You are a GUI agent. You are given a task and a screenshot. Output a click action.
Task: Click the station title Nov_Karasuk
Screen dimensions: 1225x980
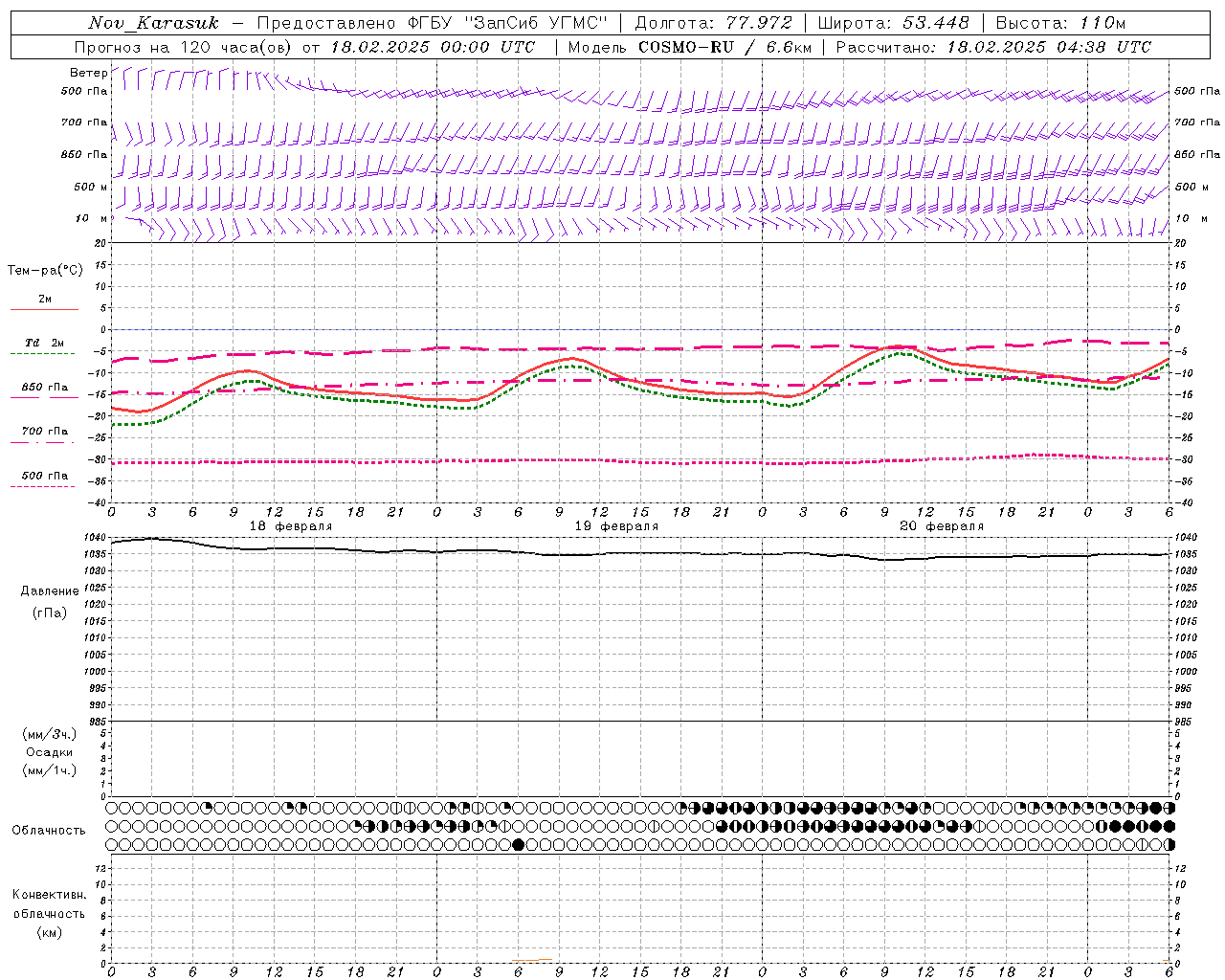pyautogui.click(x=153, y=23)
